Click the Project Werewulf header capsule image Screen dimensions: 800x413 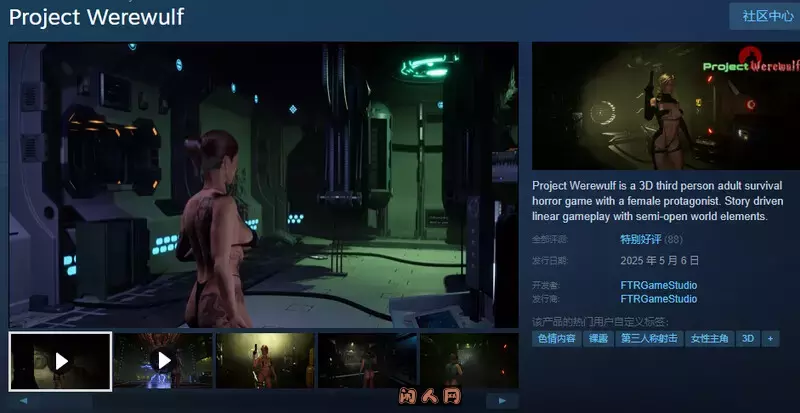(665, 105)
